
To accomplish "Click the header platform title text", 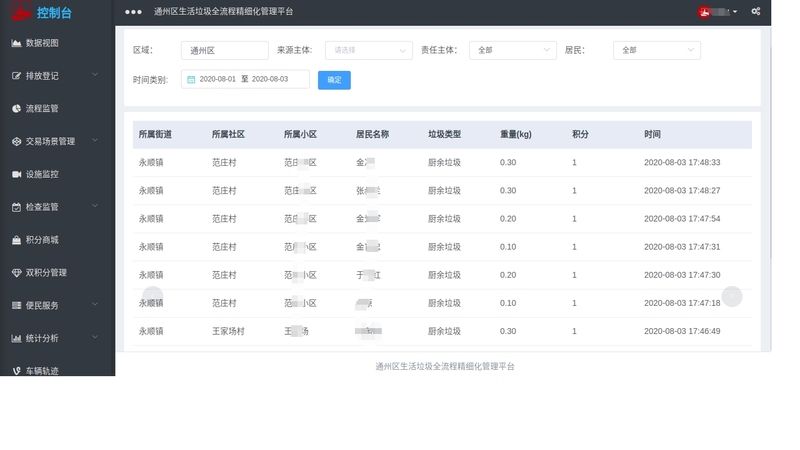I will coord(223,12).
